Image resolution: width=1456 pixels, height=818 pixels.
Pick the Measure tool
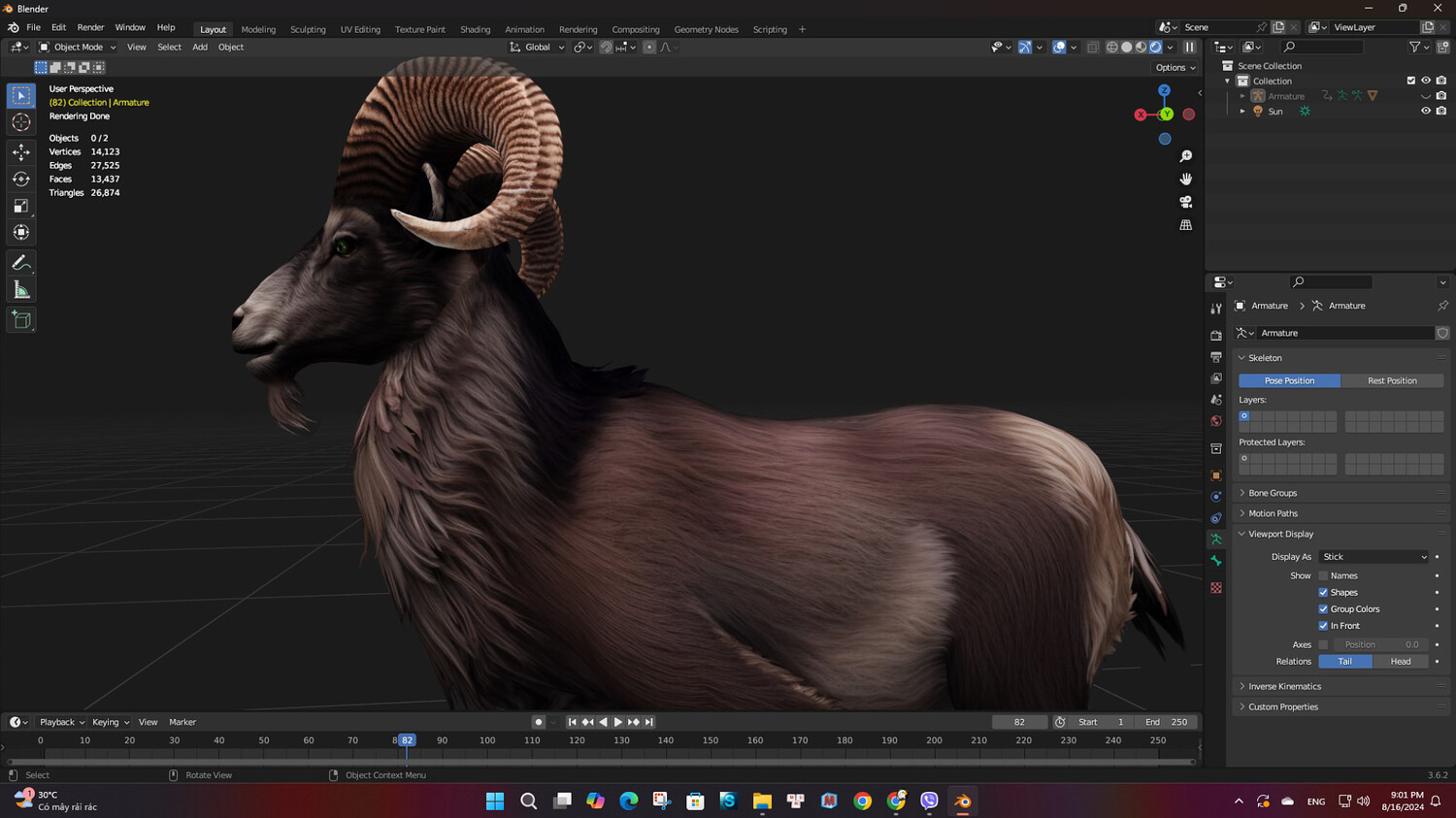coord(21,290)
